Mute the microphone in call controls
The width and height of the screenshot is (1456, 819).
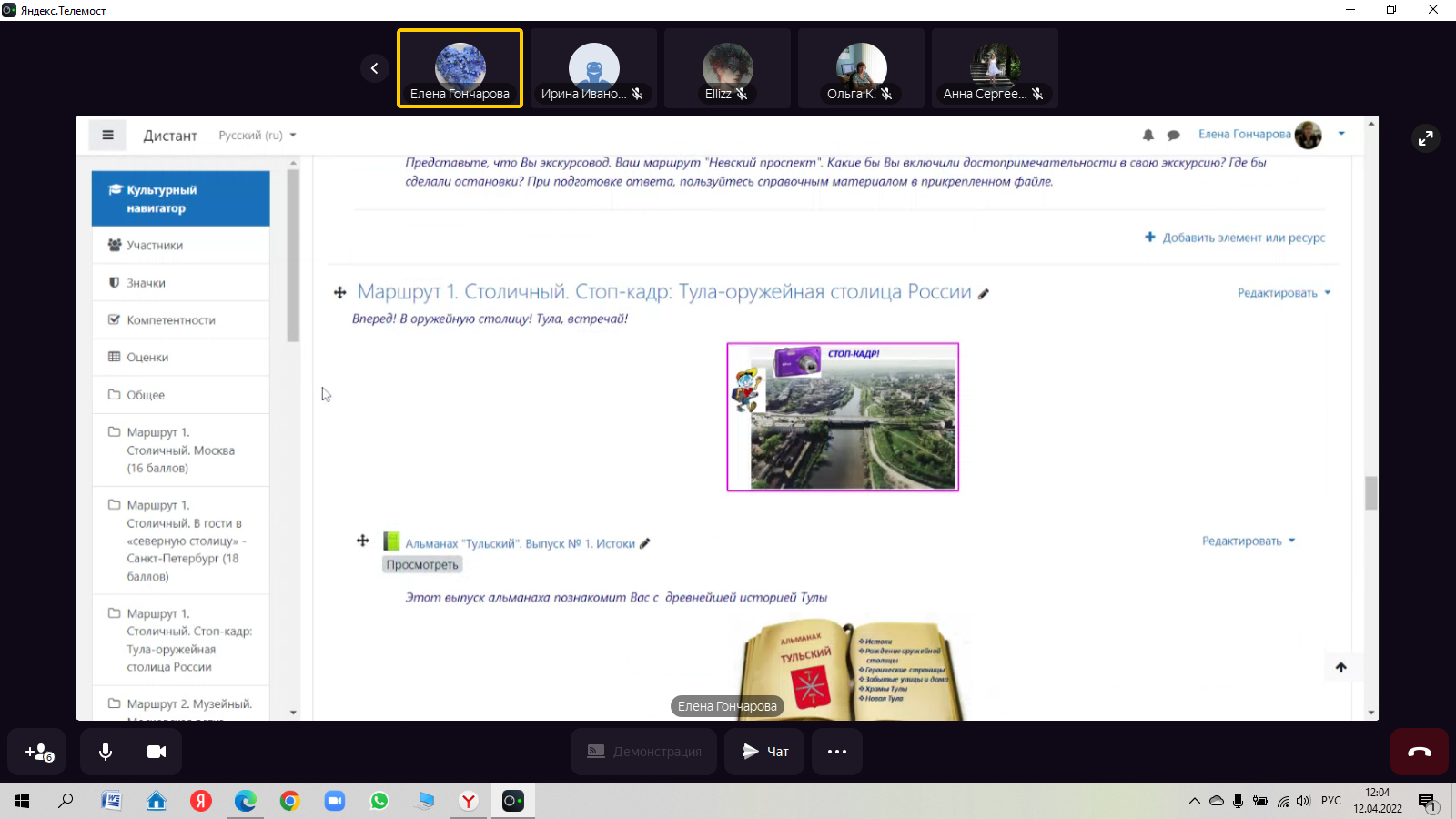click(106, 752)
